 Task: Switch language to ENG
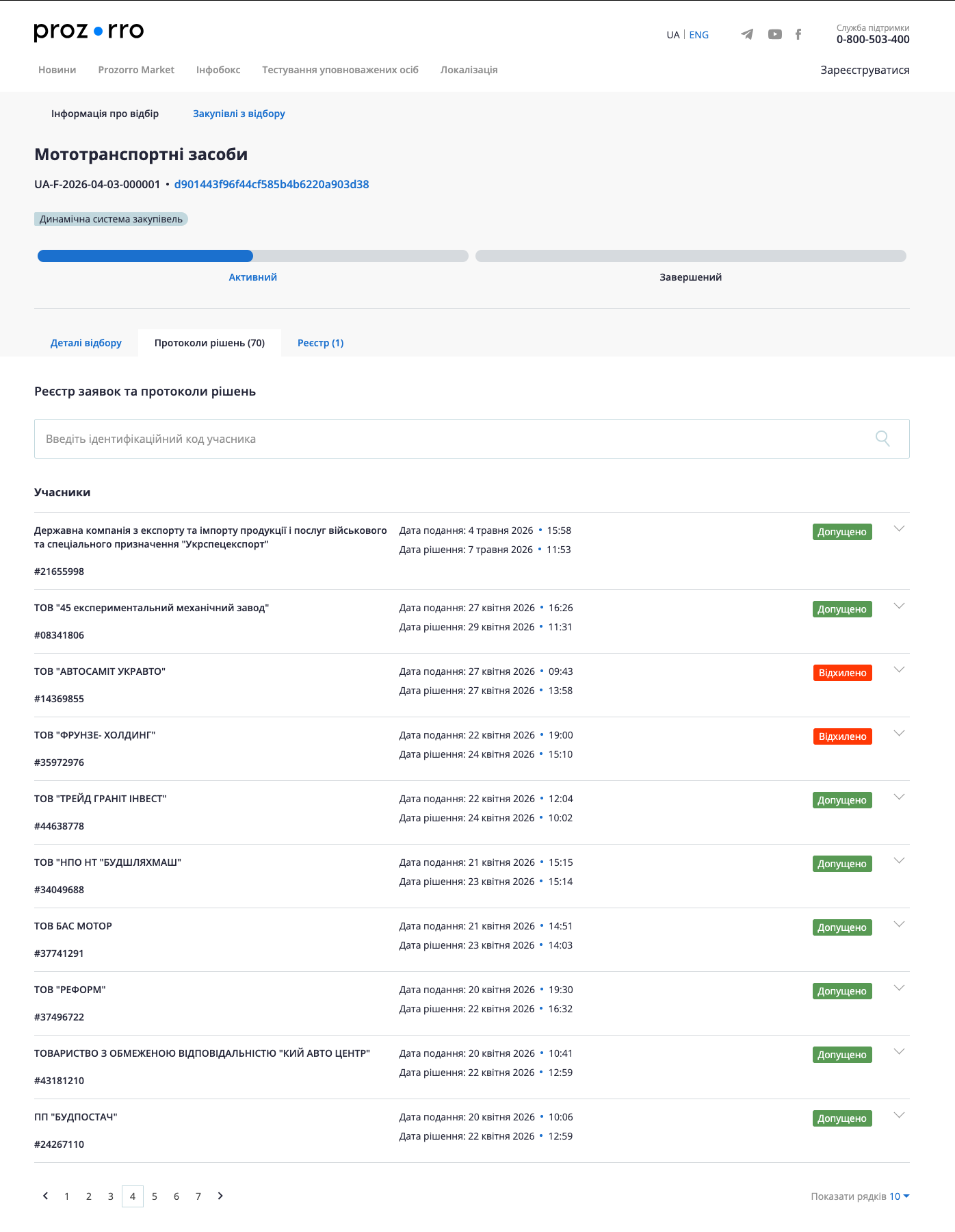pos(699,35)
